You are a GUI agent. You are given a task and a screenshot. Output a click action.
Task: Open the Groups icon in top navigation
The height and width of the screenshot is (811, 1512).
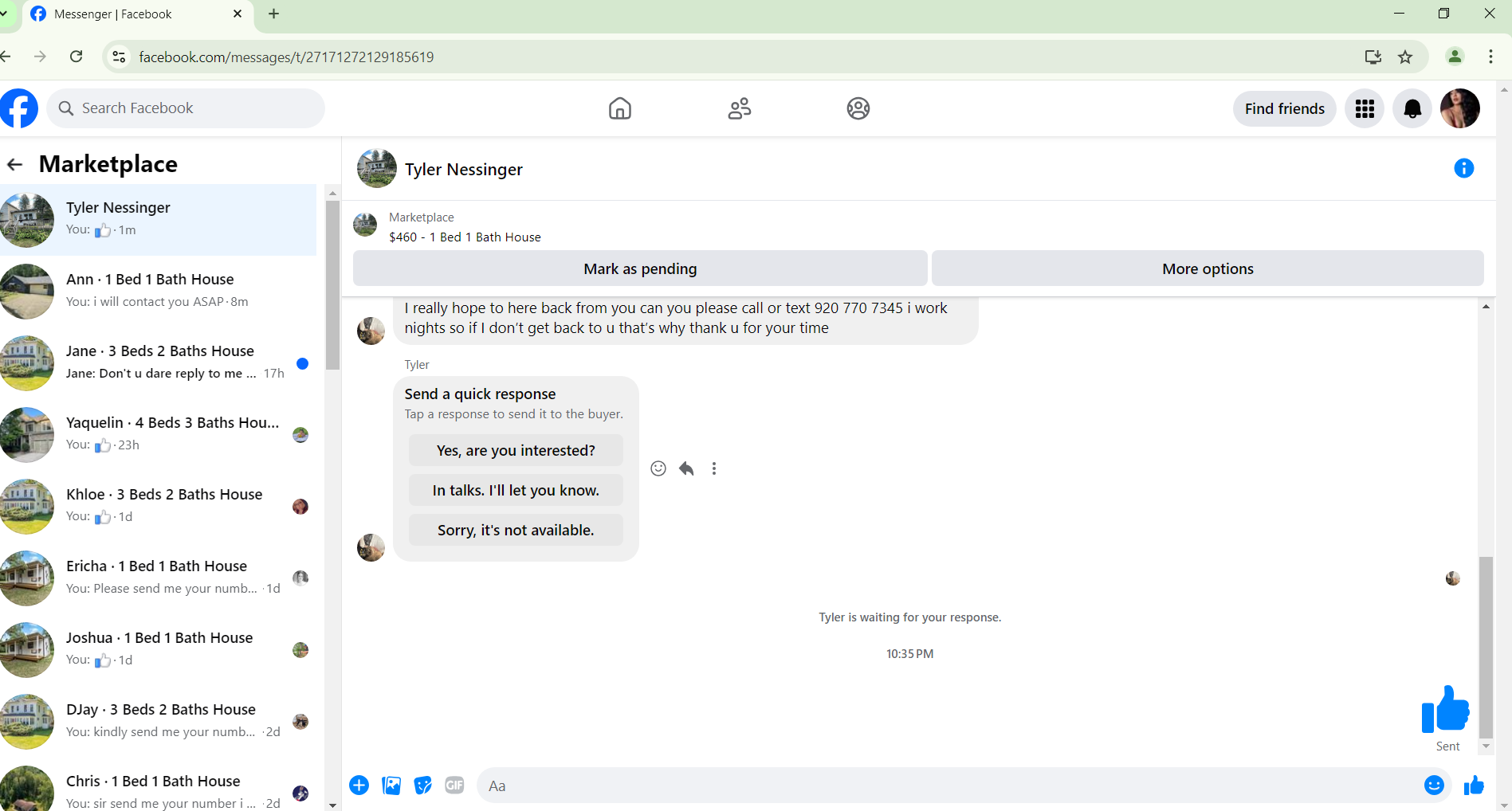pyautogui.click(x=858, y=108)
